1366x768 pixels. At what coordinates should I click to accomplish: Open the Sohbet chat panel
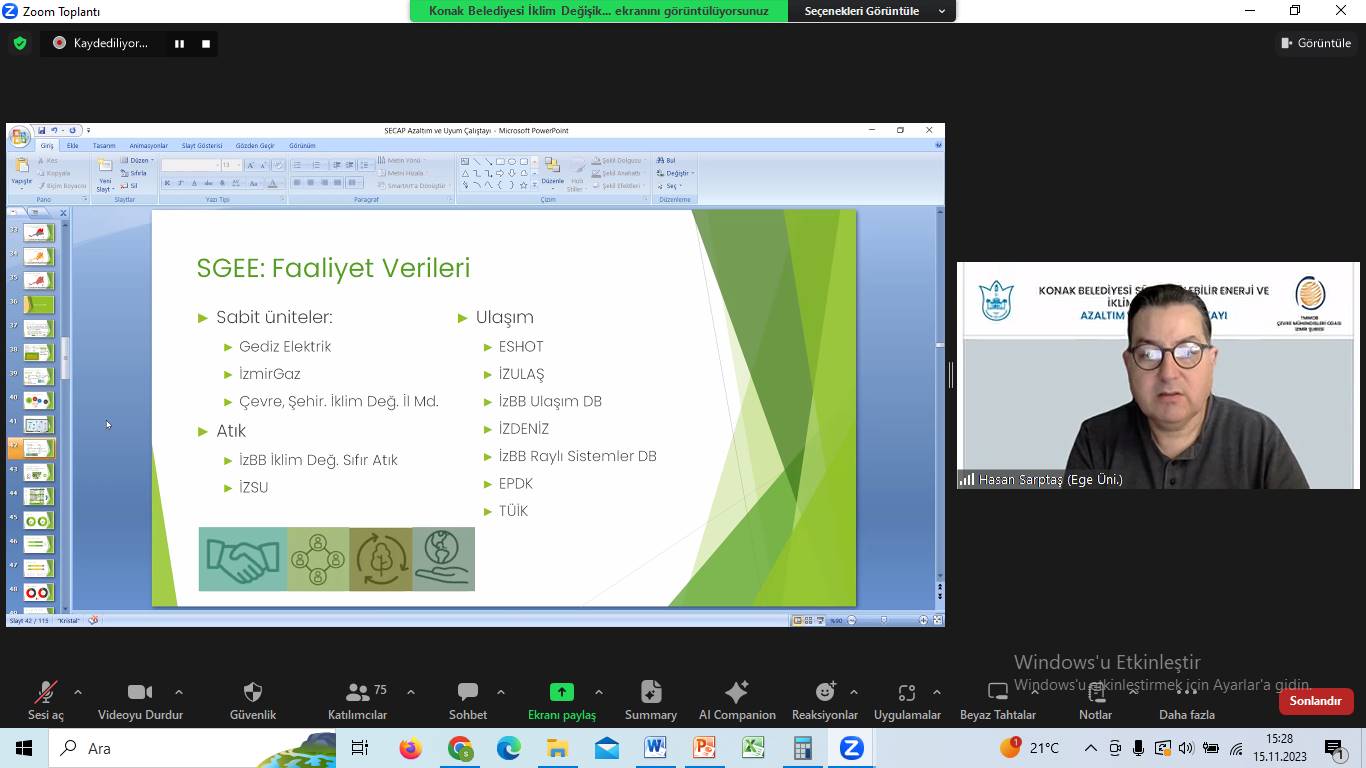click(x=467, y=700)
